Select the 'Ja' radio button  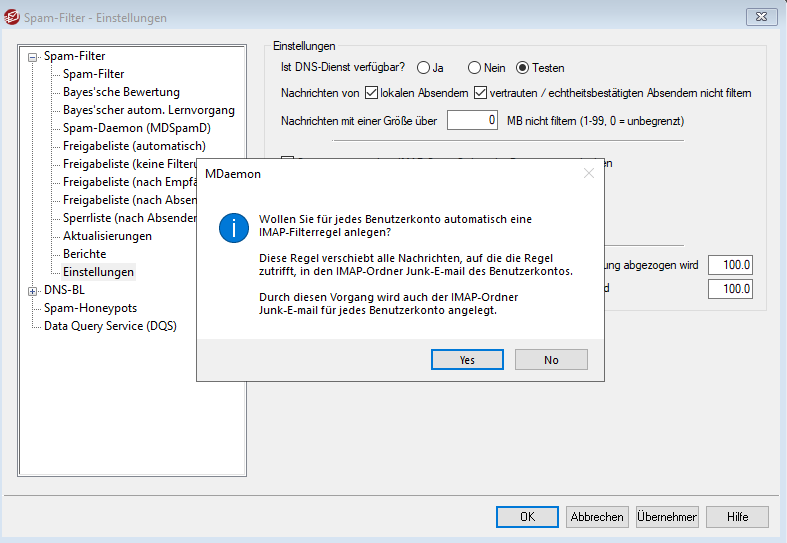coord(423,68)
